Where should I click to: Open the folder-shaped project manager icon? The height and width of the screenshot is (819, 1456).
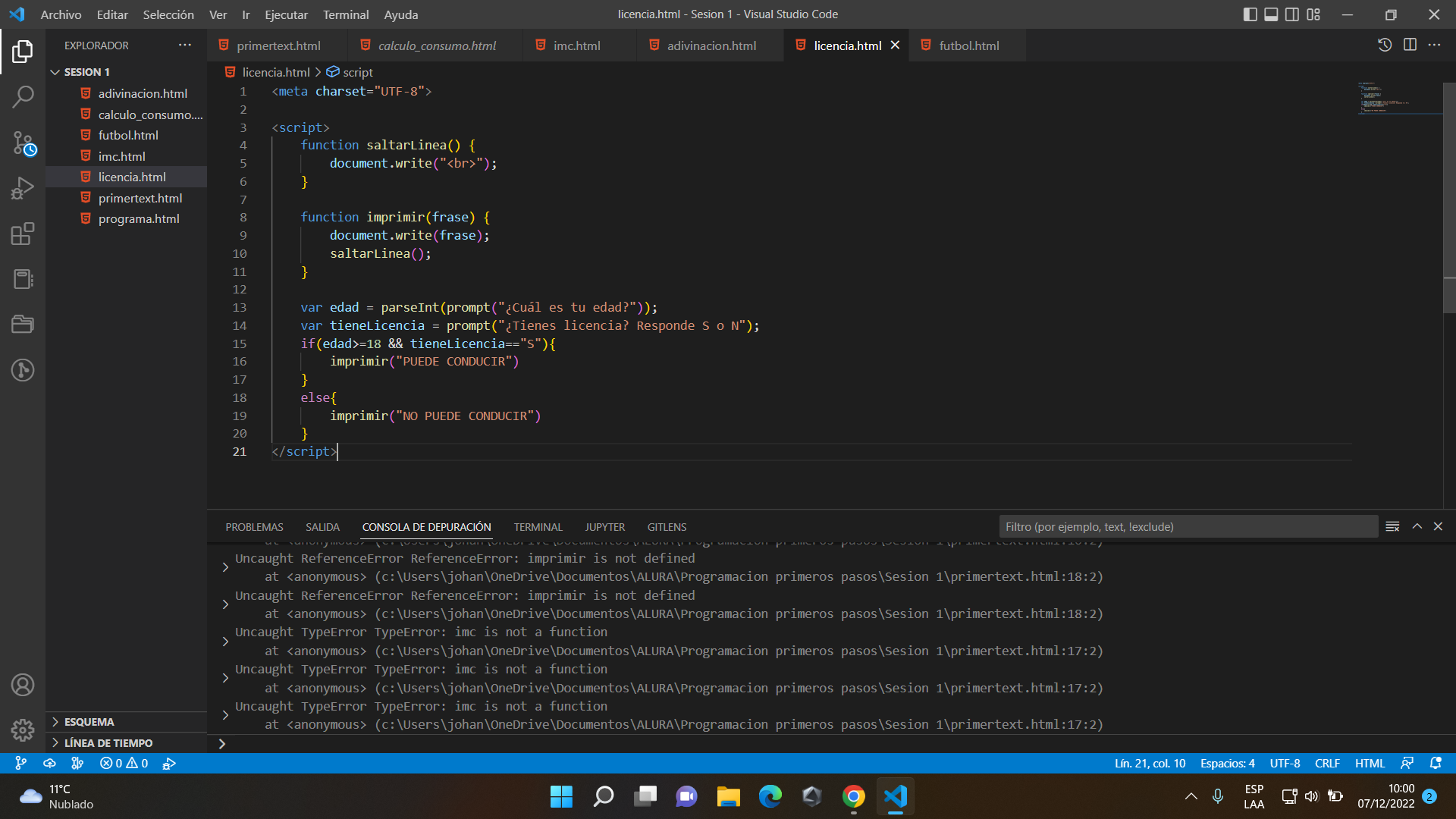point(23,325)
